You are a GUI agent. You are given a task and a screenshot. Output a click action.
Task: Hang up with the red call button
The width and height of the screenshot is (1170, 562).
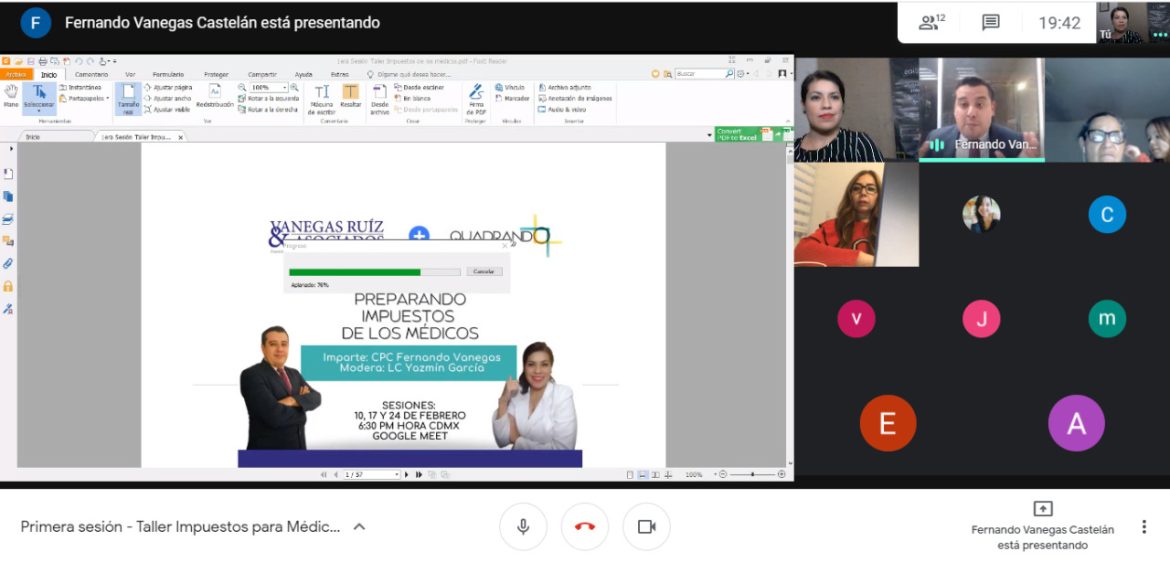[x=585, y=527]
